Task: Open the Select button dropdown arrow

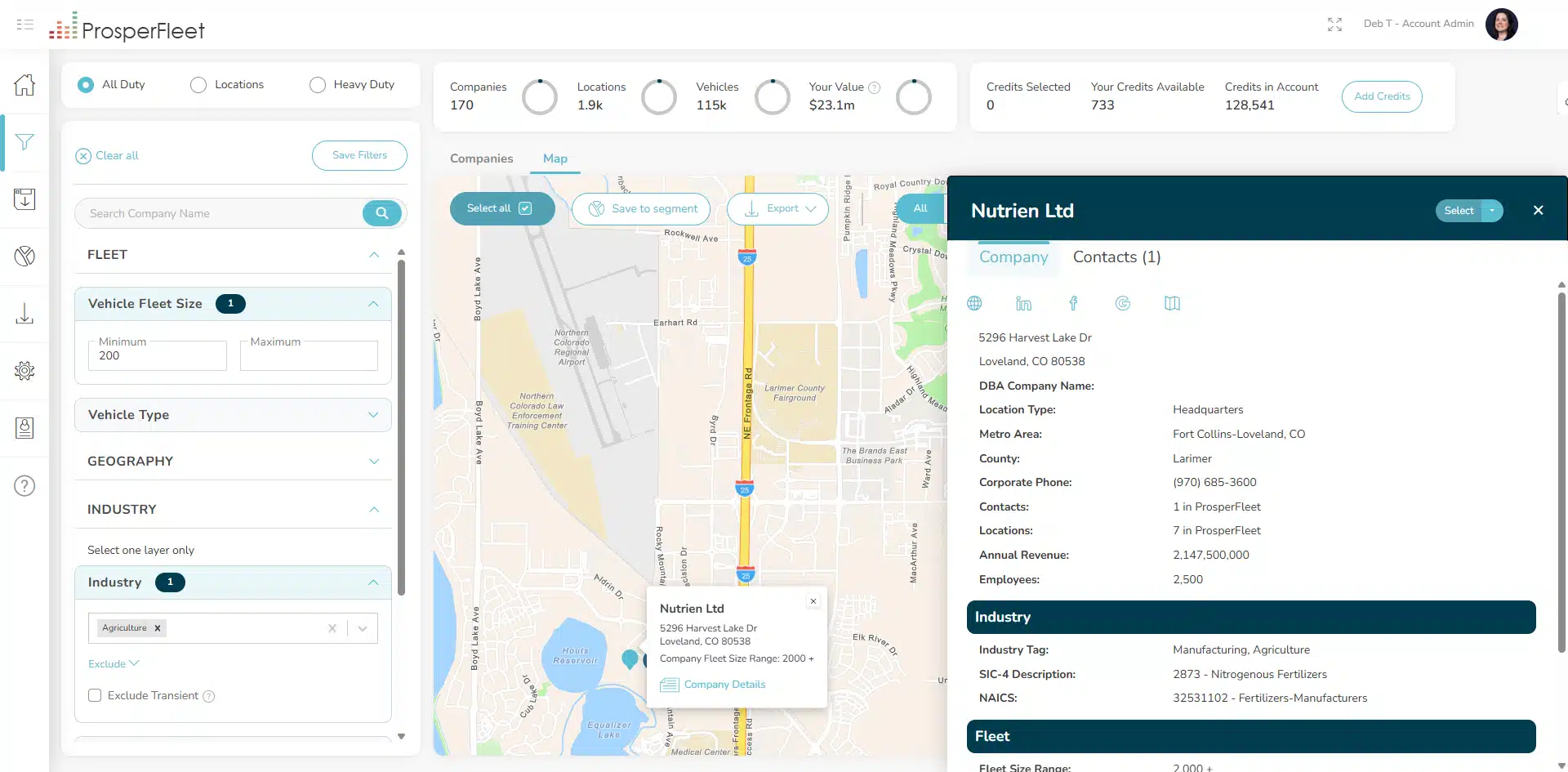Action: [x=1492, y=211]
